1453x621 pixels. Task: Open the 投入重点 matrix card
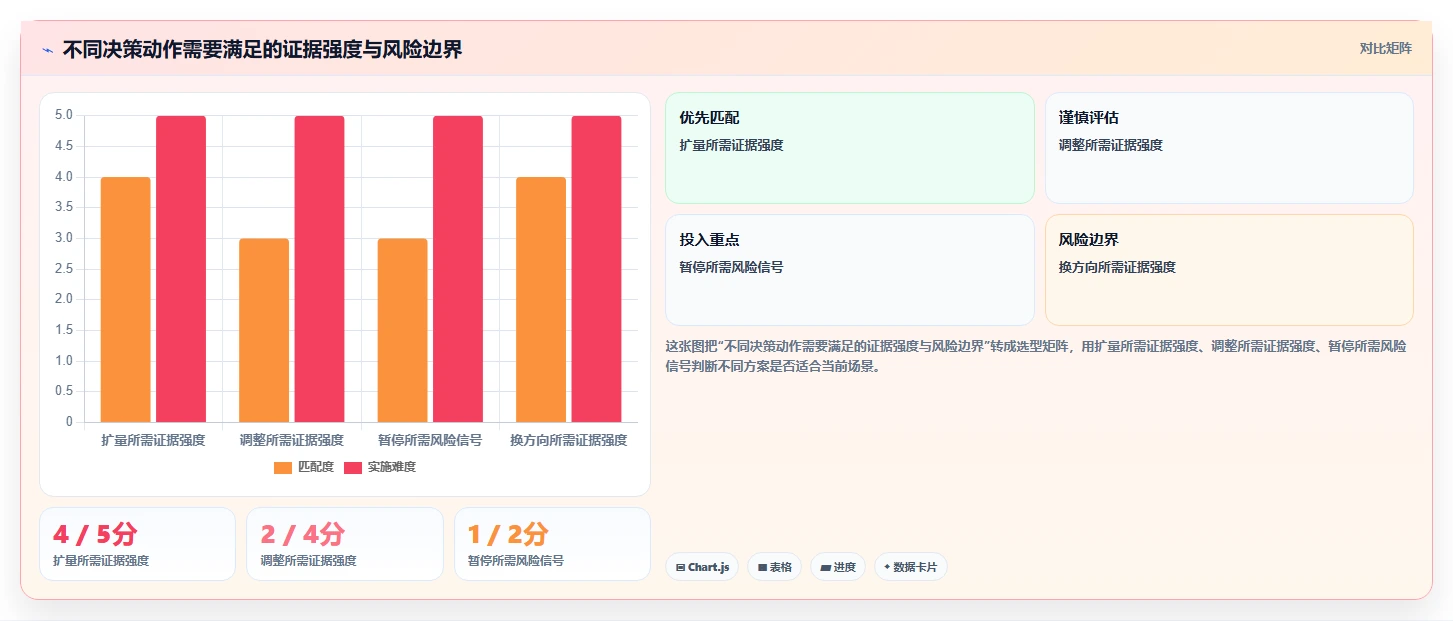[x=850, y=270]
